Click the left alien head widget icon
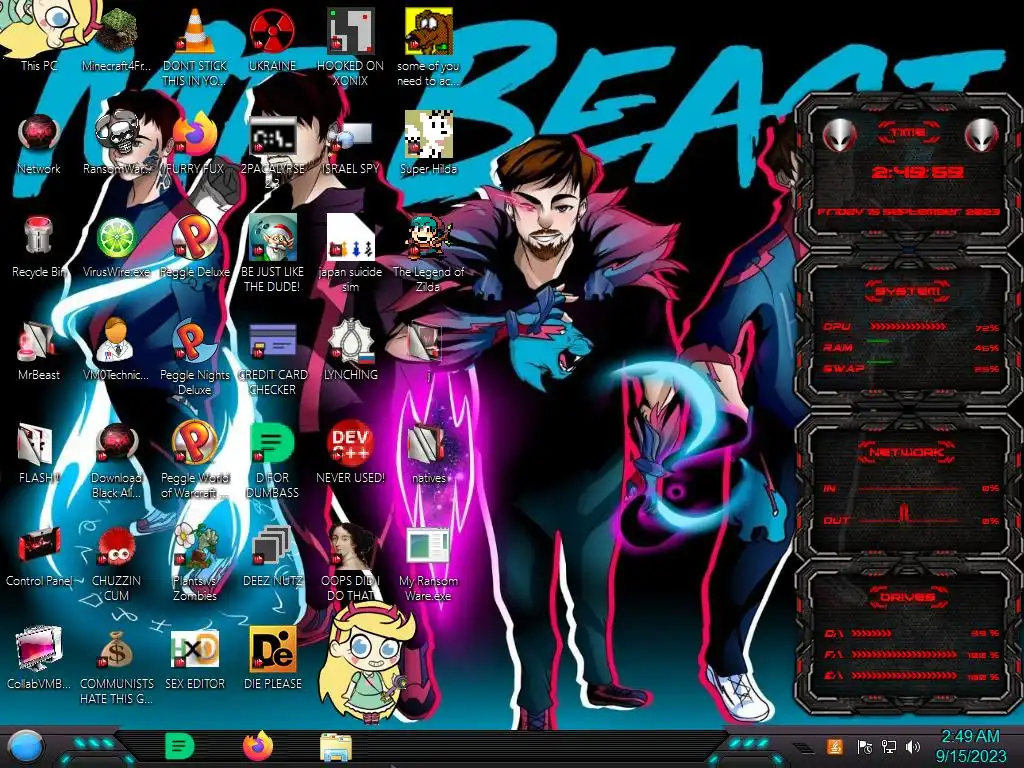The width and height of the screenshot is (1024, 768). 839,135
